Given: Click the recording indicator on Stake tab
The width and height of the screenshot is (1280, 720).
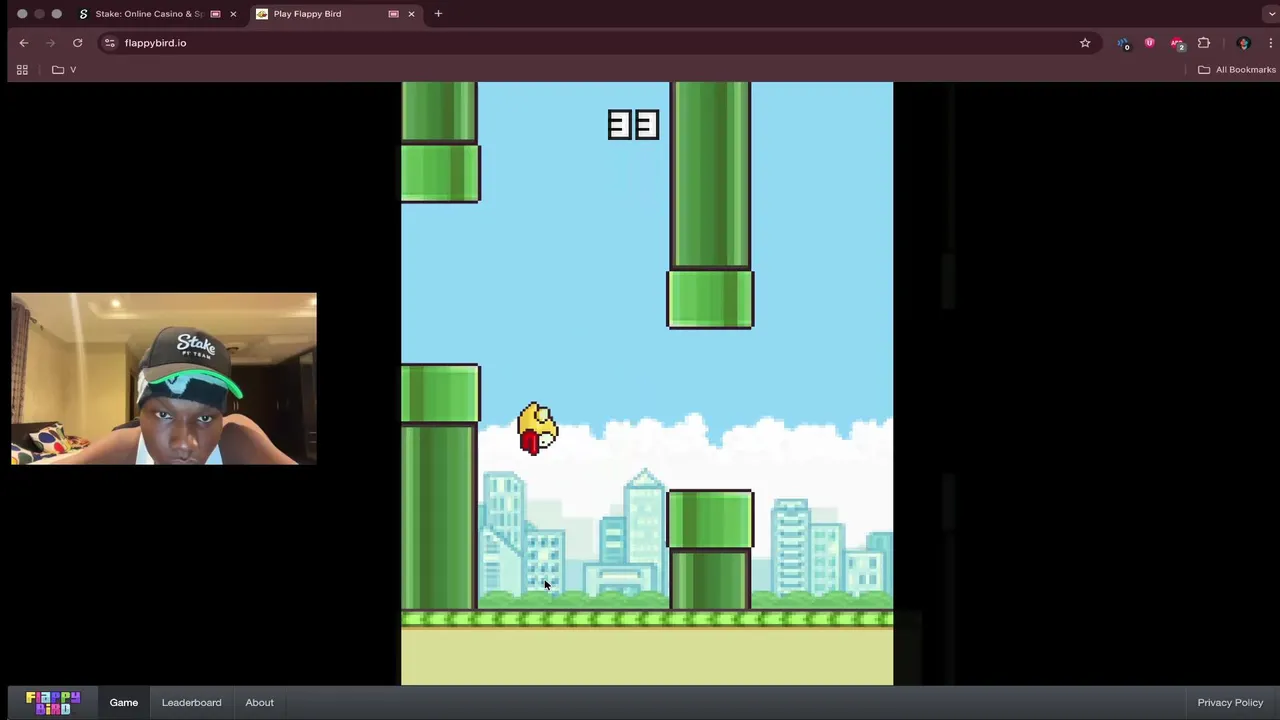Looking at the screenshot, I should click(x=215, y=14).
